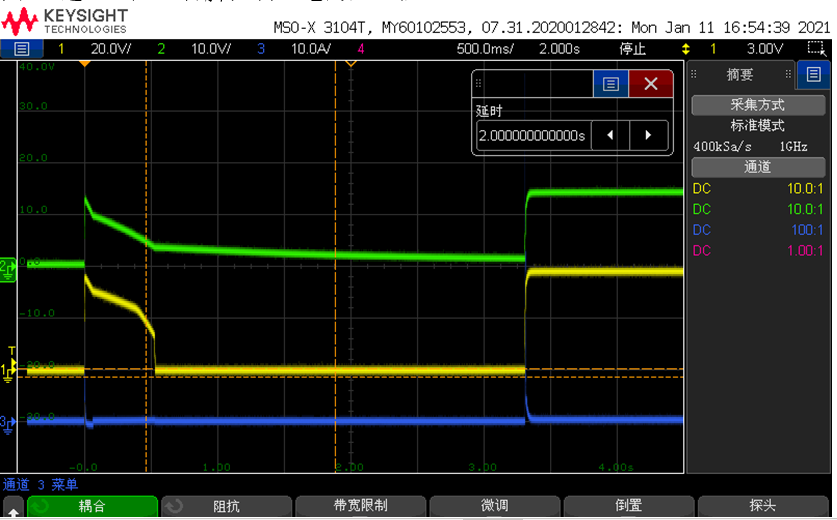Image resolution: width=837 pixels, height=520 pixels.
Task: Decrease delay with the left arrow
Action: click(610, 135)
